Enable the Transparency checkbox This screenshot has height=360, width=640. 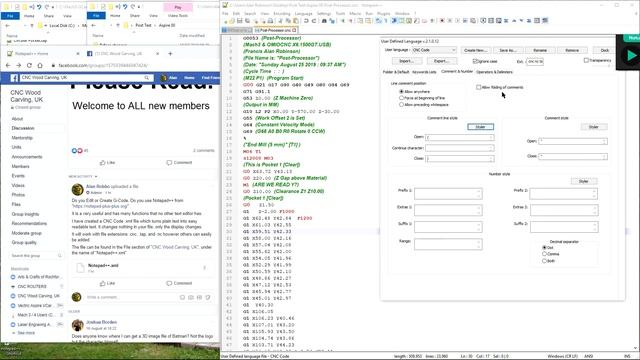point(586,60)
